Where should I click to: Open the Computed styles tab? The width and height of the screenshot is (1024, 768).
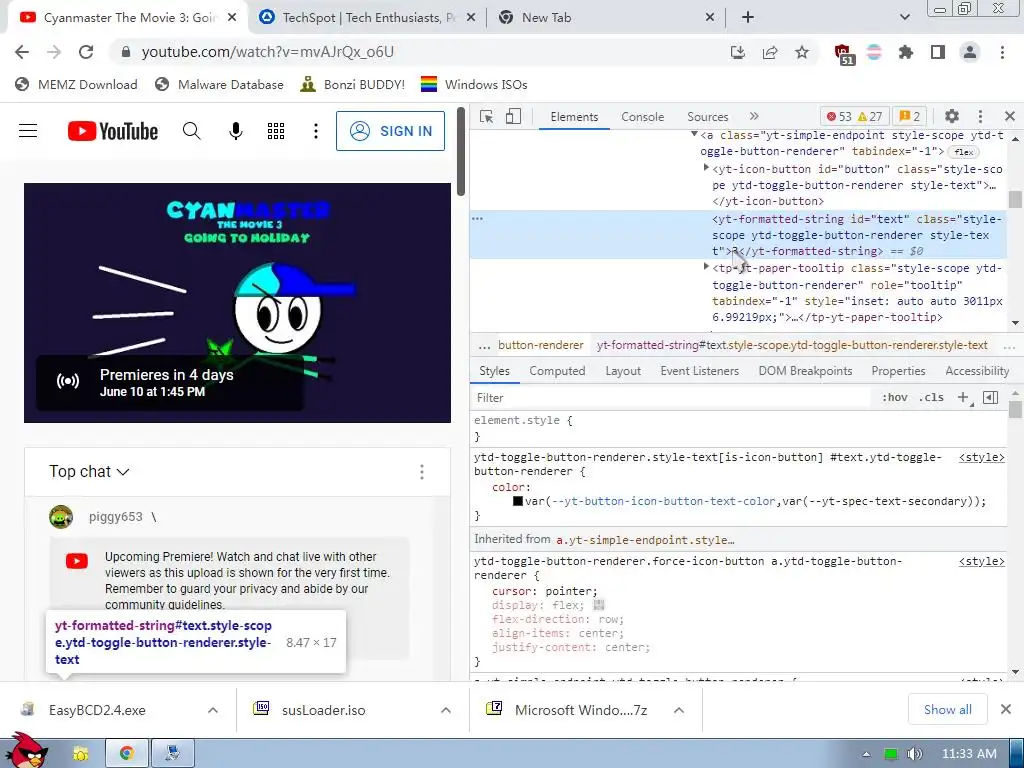pyautogui.click(x=557, y=371)
